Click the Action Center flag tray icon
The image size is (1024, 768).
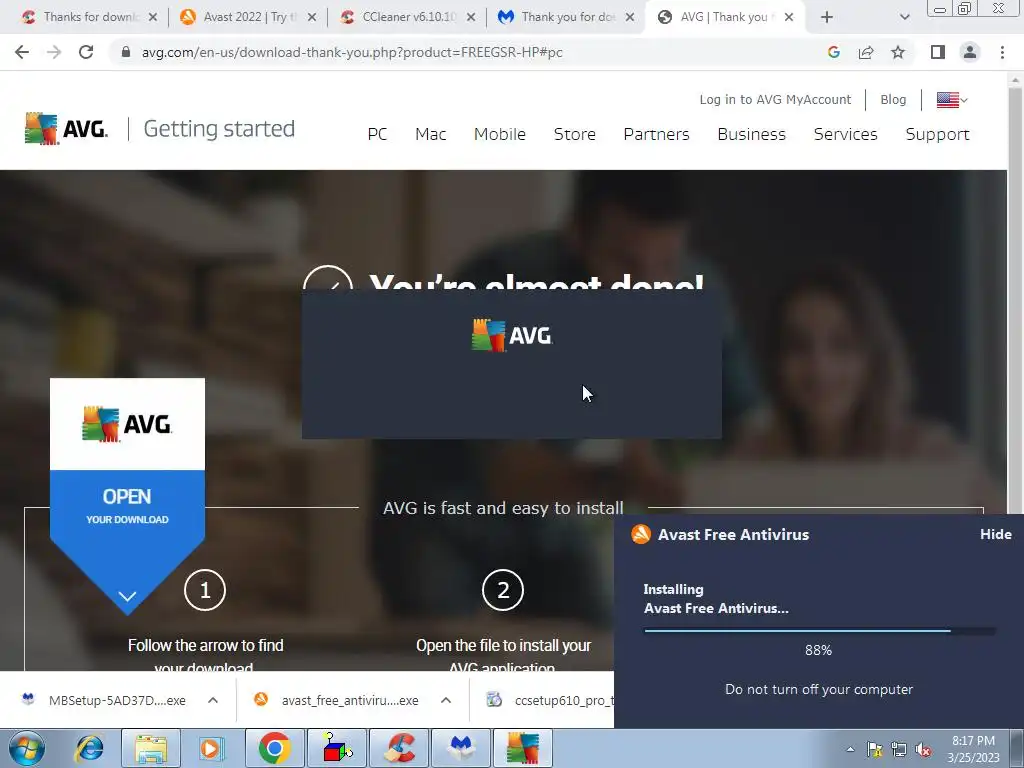click(x=874, y=750)
